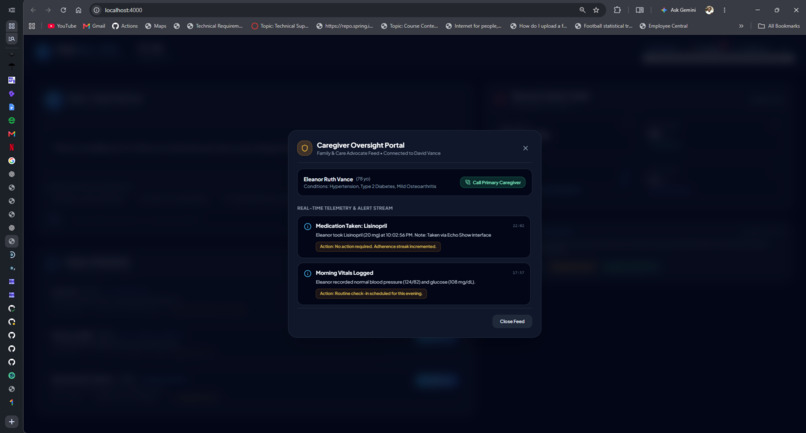Open the Technical Requirem... bookmark
The image size is (806, 433).
(214, 26)
